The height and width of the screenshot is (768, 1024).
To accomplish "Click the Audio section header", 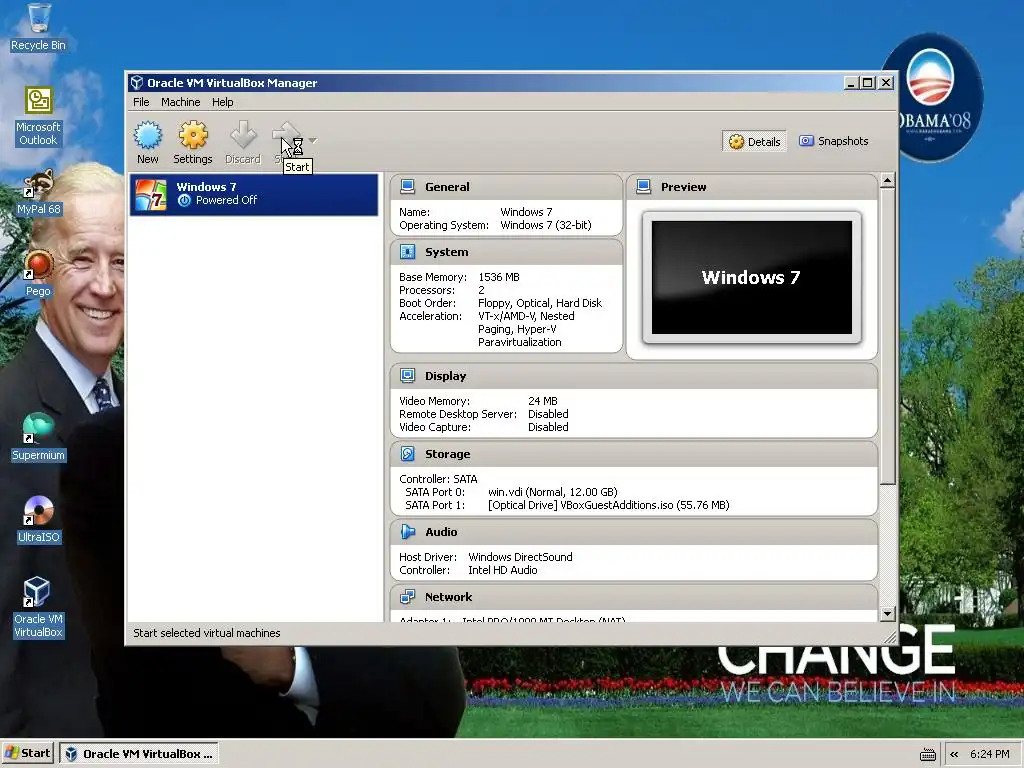I will (x=633, y=532).
